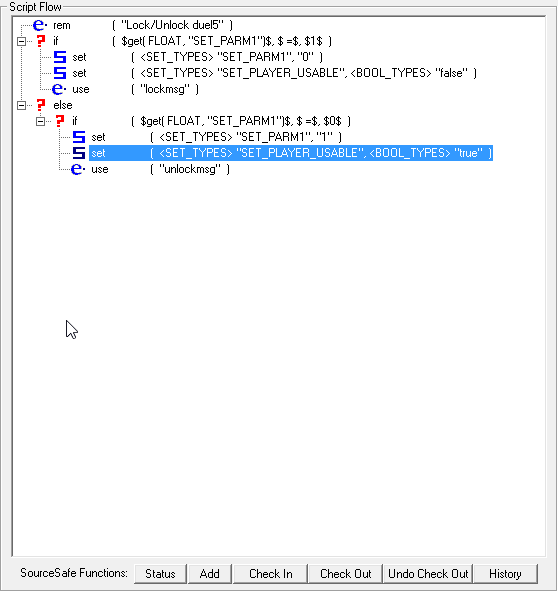Screen dimensions: 558x592
Task: Click the S icon for SET_PLAYER_USABLE false
Action: [60, 73]
